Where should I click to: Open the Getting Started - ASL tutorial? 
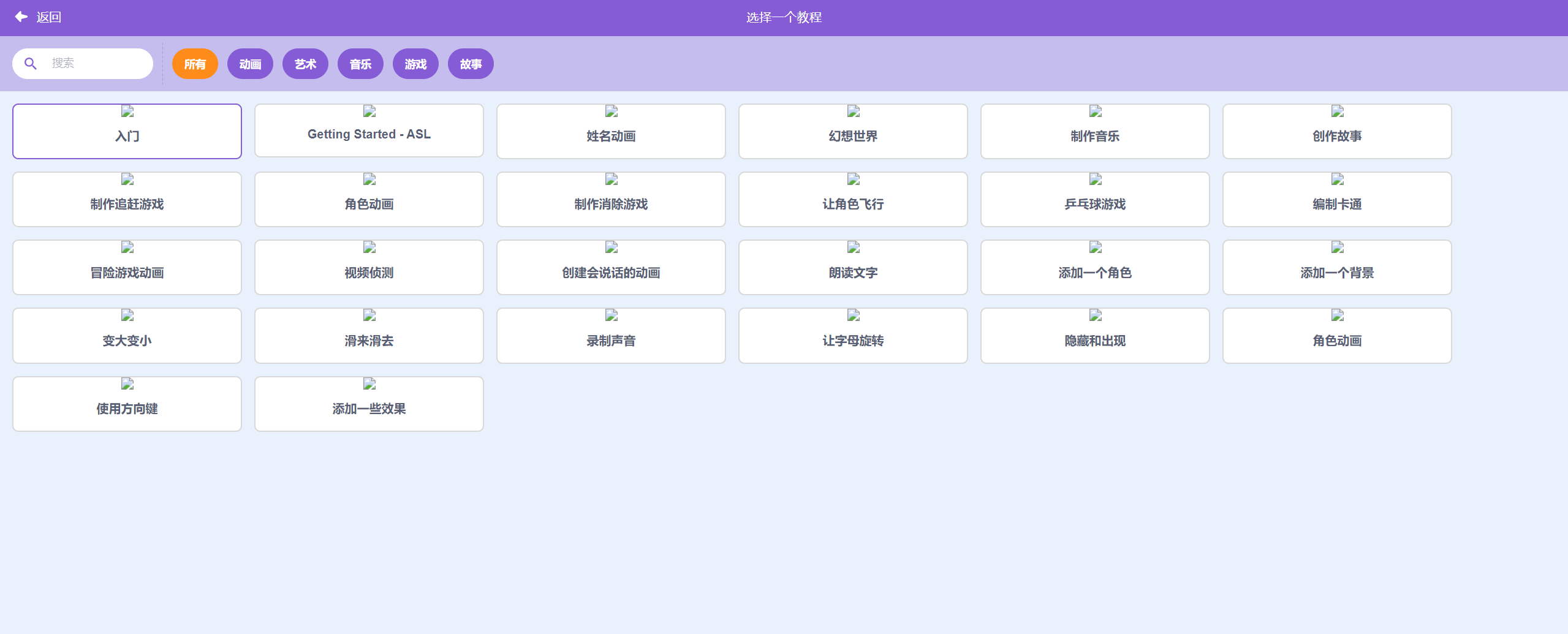368,130
